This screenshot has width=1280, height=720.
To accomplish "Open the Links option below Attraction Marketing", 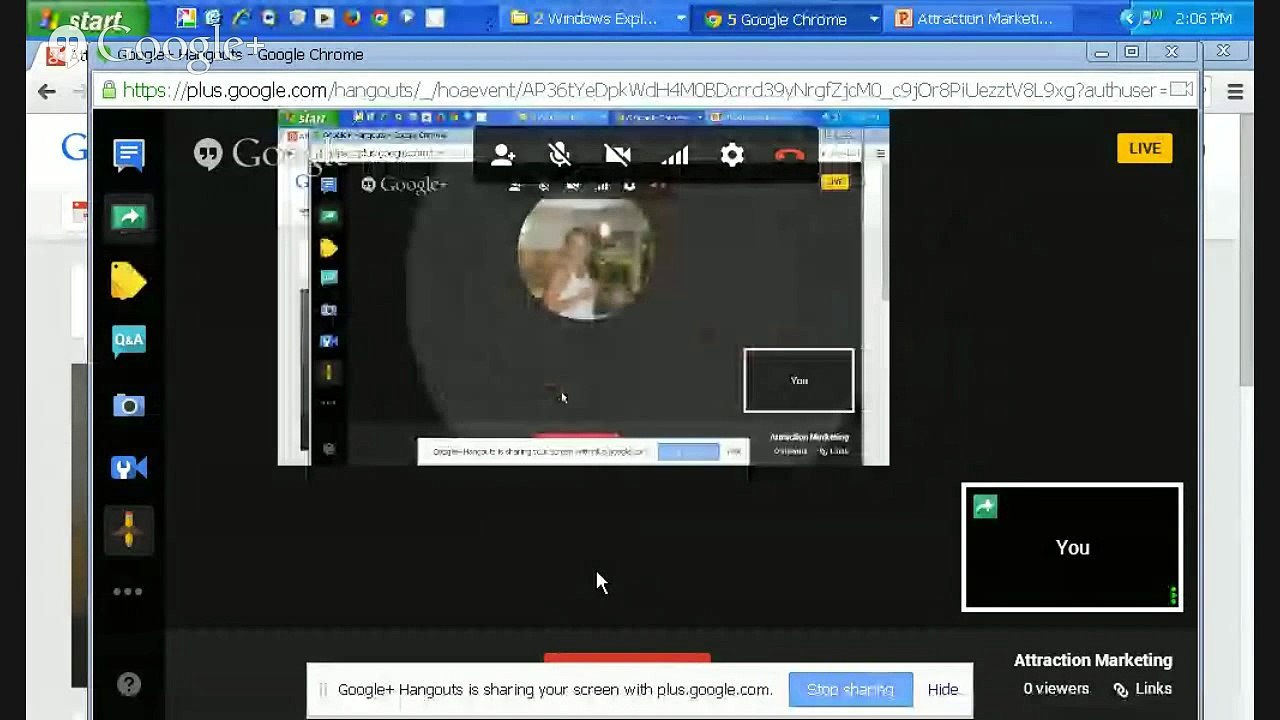I will [1142, 689].
